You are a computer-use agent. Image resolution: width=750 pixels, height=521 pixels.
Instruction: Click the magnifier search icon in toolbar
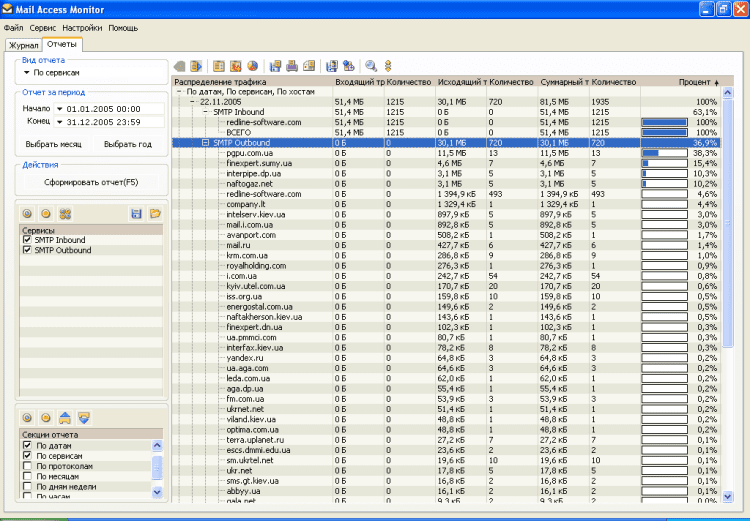371,66
